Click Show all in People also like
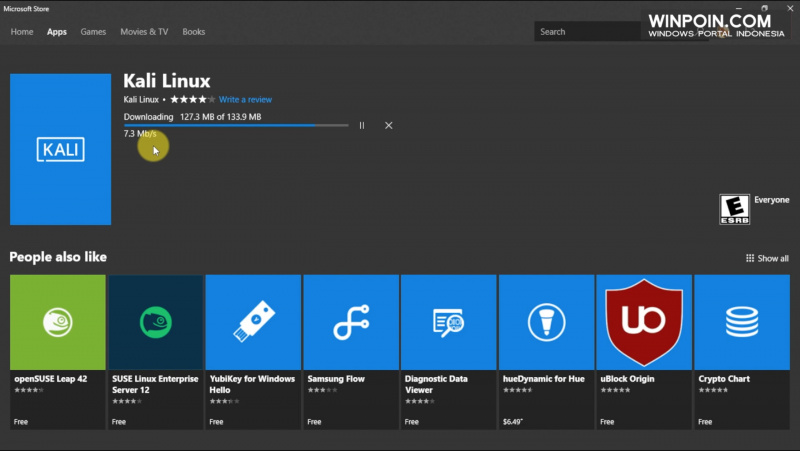 click(x=767, y=258)
